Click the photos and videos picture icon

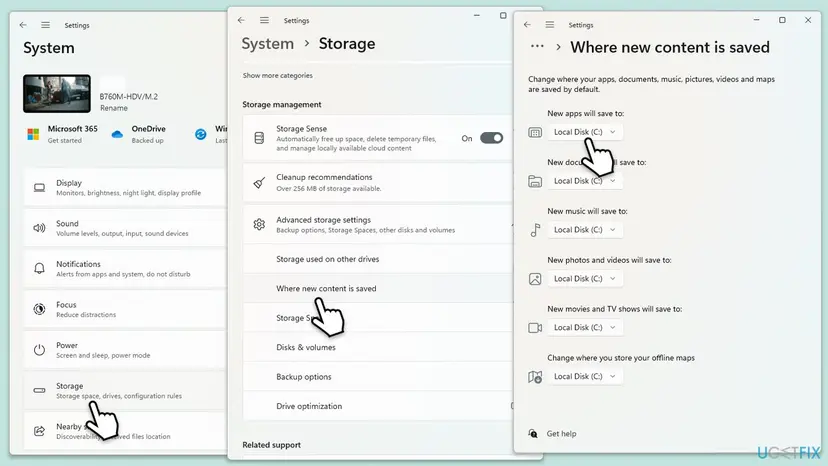(535, 279)
